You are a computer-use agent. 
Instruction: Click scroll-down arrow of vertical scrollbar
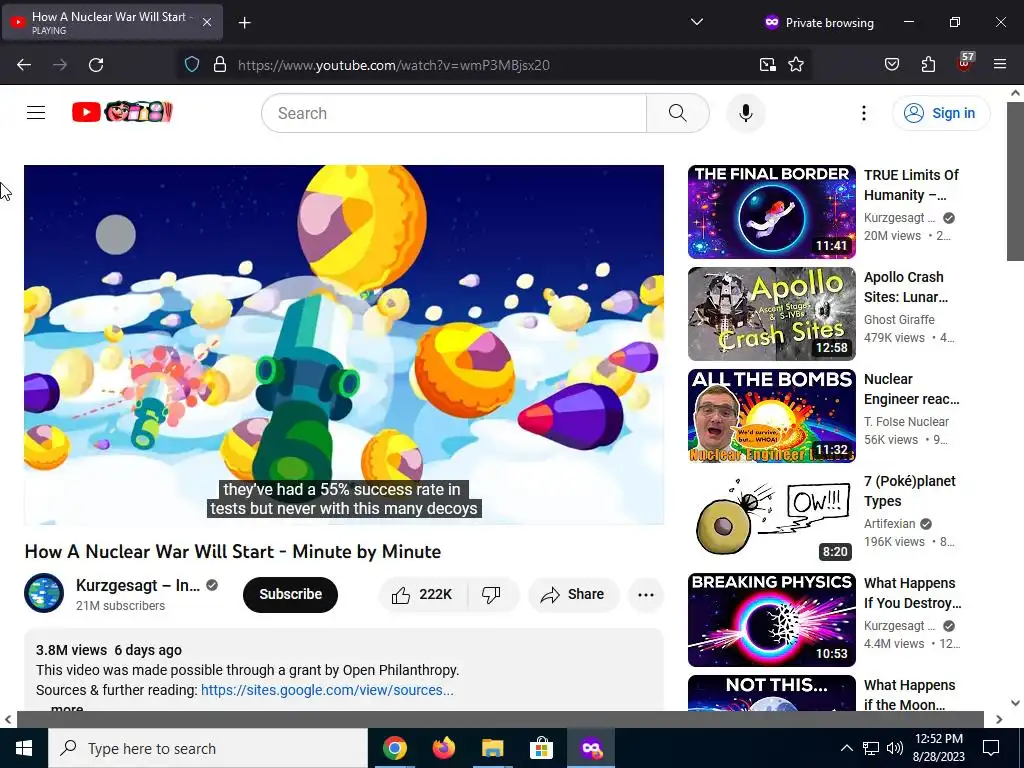tap(1015, 703)
